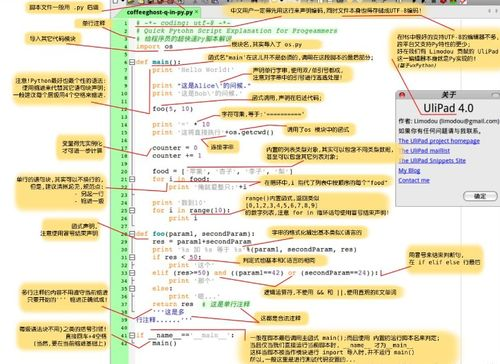This screenshot has height=364, width=500.
Task: Click the 关于 dialog title
Action: click(449, 95)
